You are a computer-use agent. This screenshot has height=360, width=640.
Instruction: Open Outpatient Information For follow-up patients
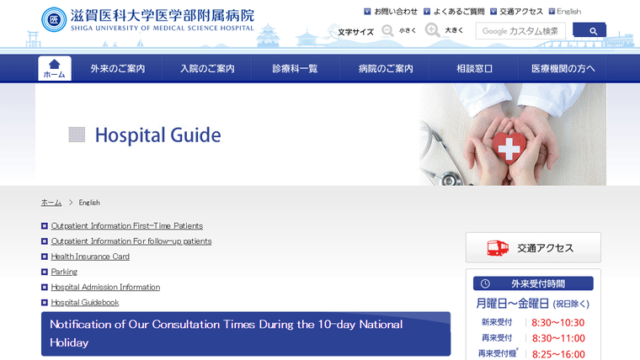pyautogui.click(x=131, y=241)
